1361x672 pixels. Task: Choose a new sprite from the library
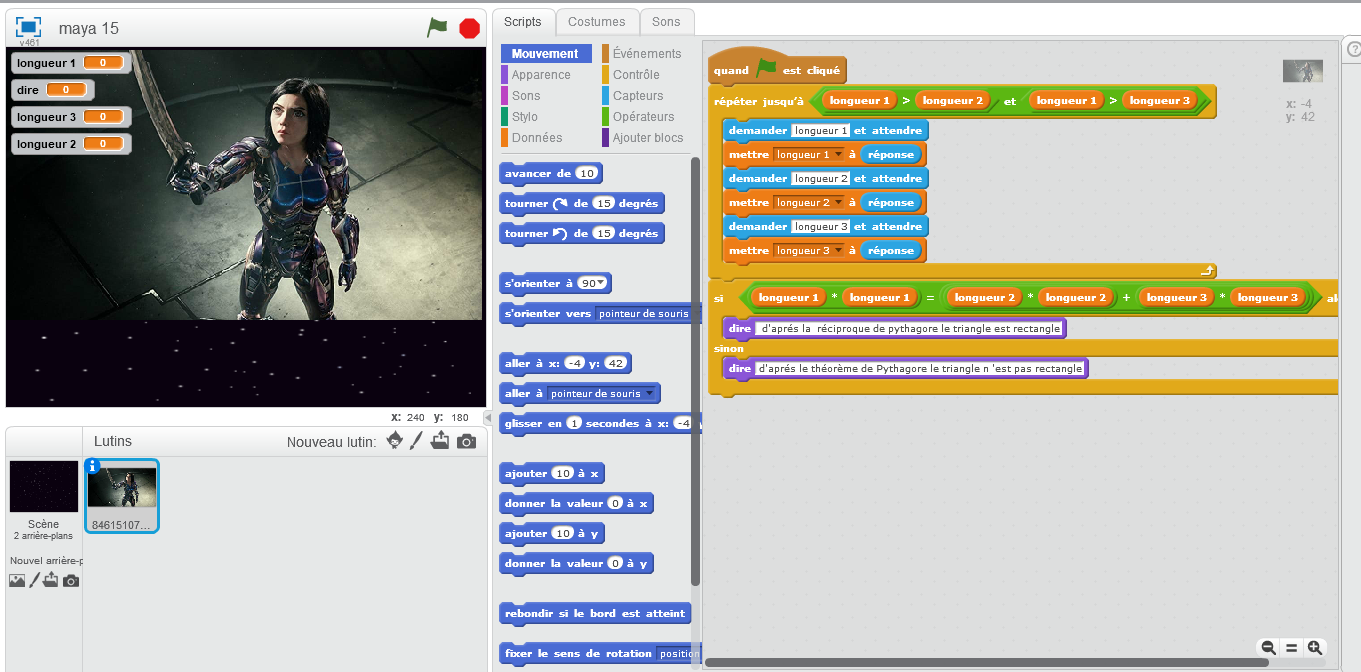(395, 441)
